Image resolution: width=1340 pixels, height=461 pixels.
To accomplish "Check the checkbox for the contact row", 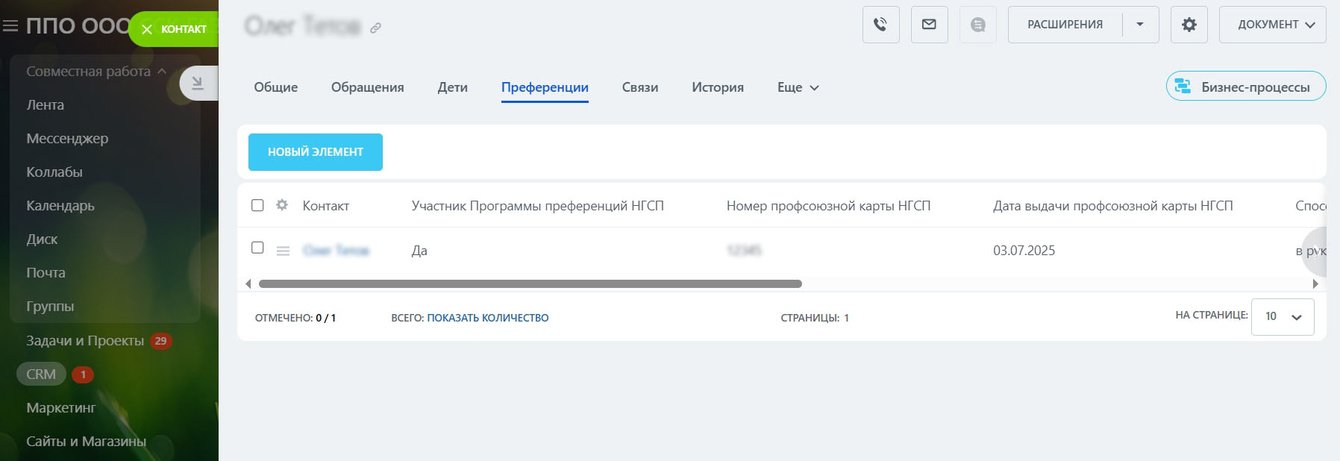I will [257, 248].
